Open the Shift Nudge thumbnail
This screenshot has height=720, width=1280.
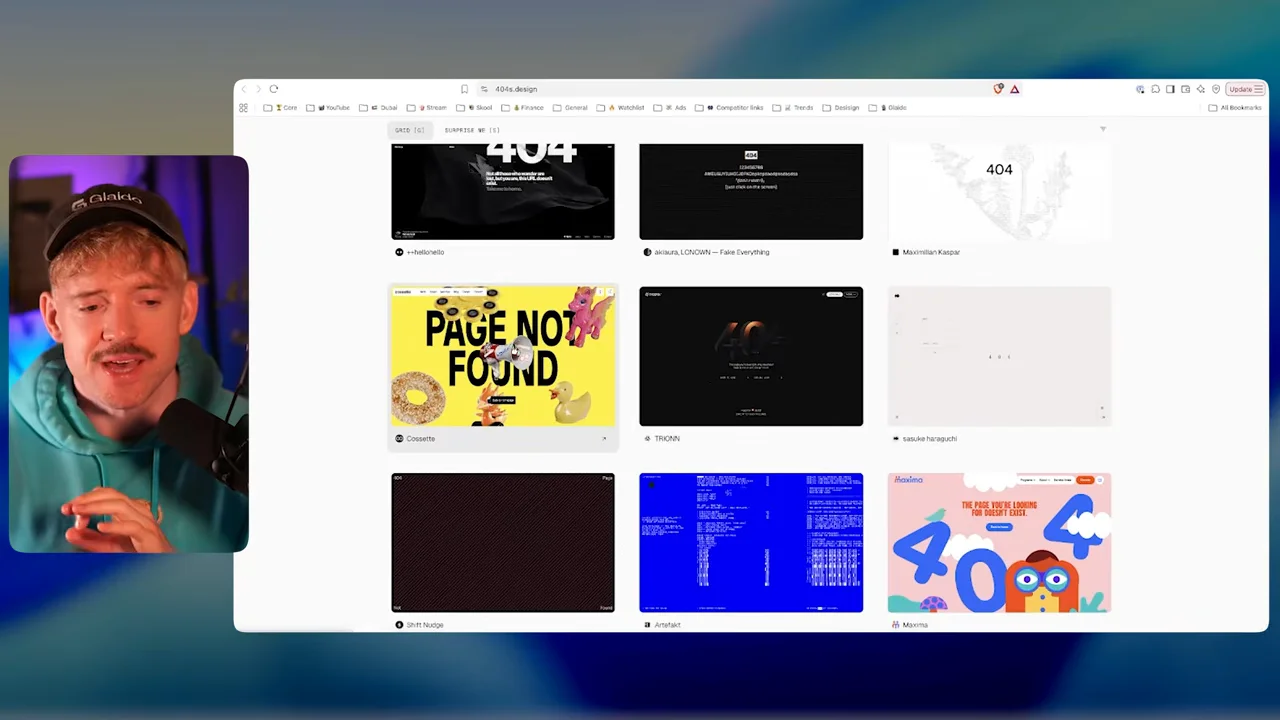coord(503,542)
